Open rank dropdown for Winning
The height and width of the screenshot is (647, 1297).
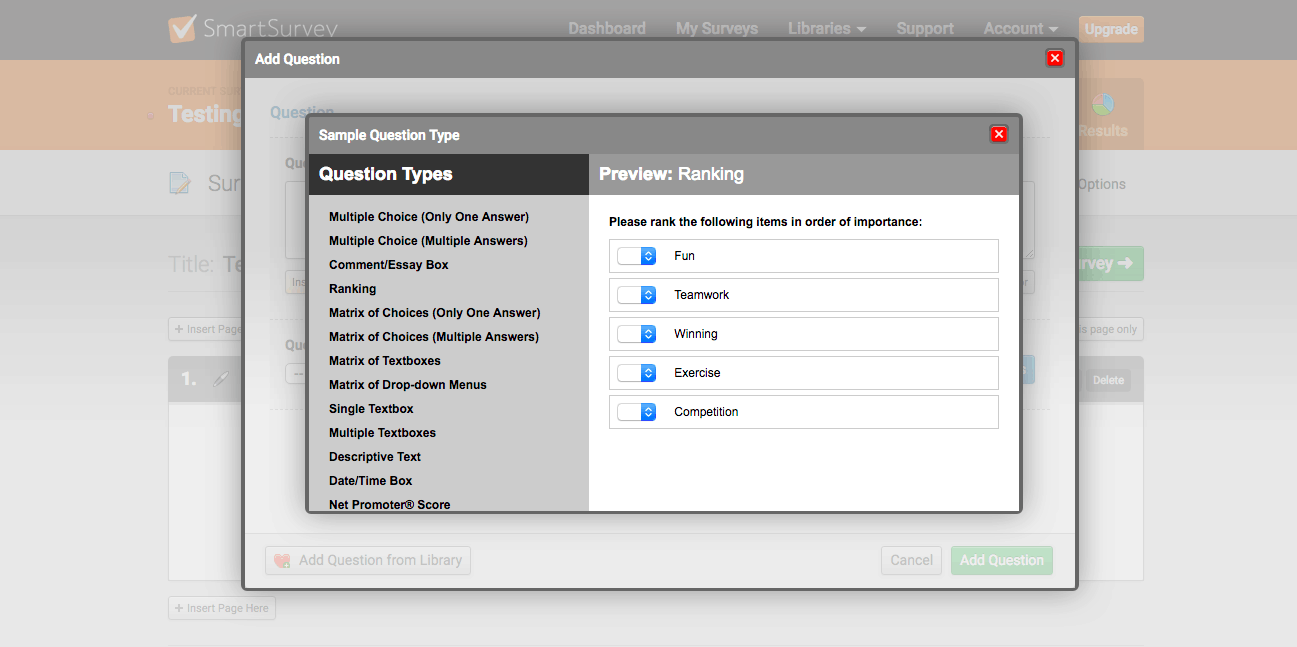tap(636, 334)
